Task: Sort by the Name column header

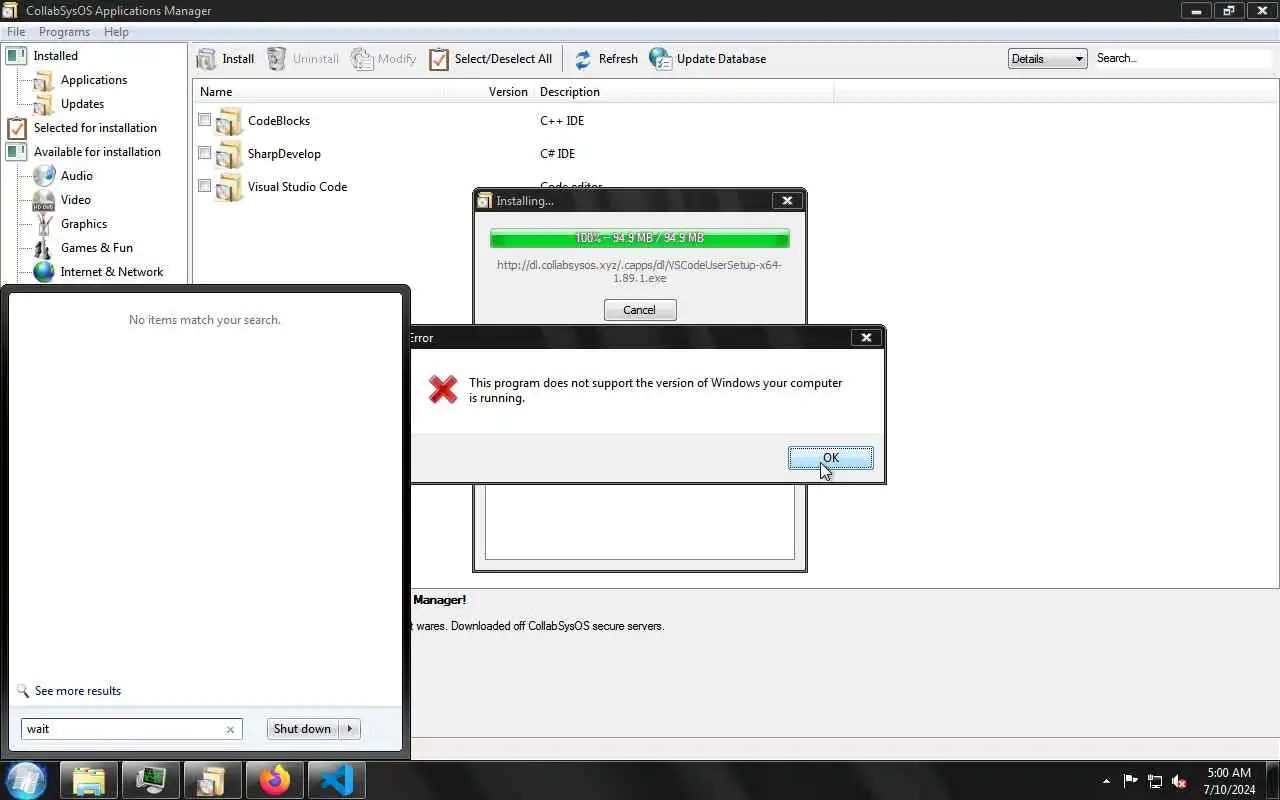Action: (x=318, y=92)
